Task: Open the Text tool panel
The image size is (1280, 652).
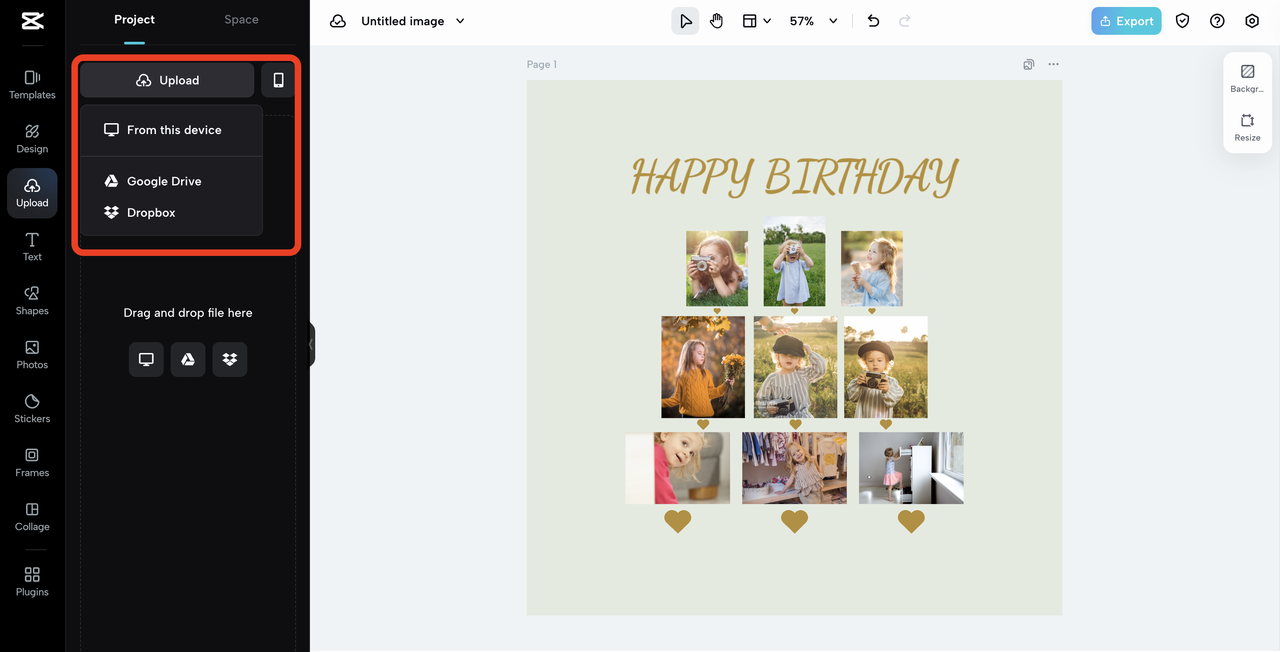Action: (x=32, y=247)
